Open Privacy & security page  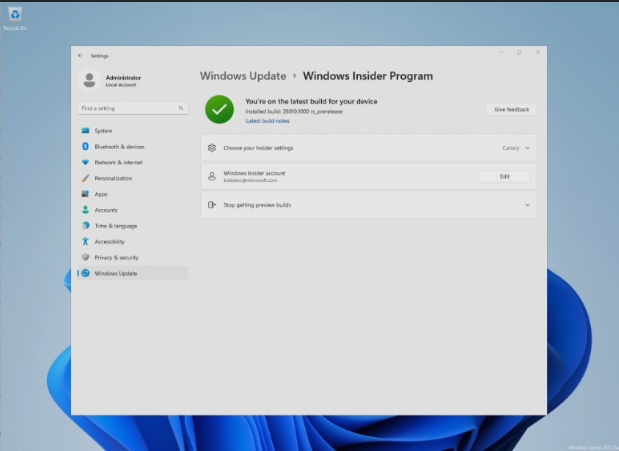click(x=133, y=257)
